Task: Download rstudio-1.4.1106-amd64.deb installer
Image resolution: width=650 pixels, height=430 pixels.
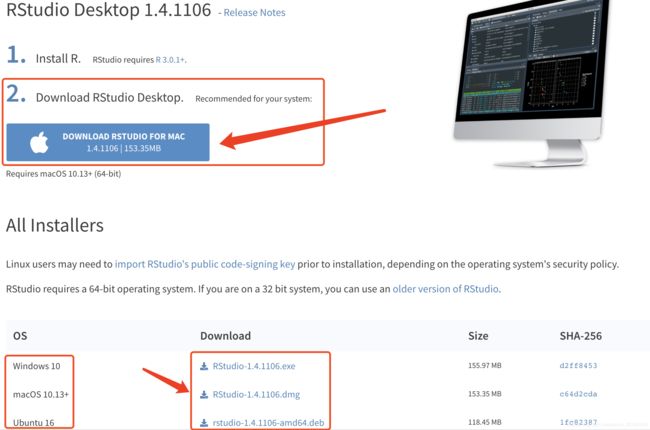Action: [268, 423]
